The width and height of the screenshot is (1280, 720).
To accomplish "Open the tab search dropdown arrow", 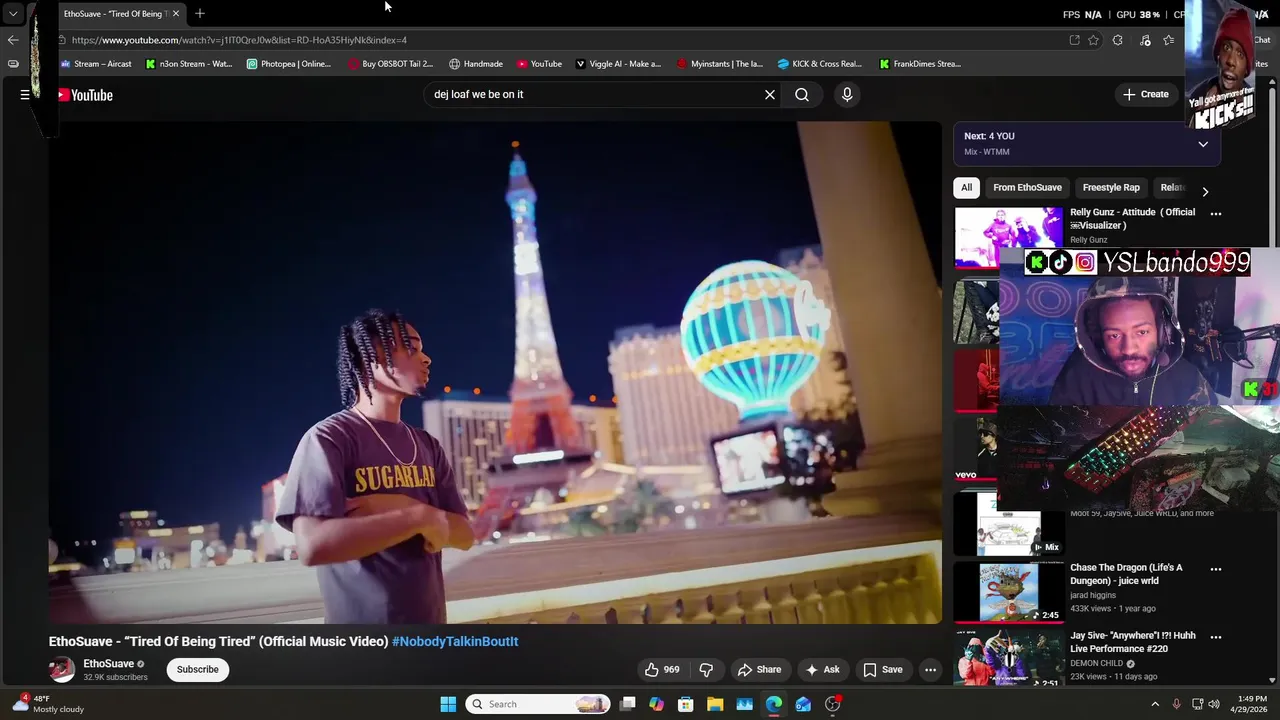I will pyautogui.click(x=13, y=14).
